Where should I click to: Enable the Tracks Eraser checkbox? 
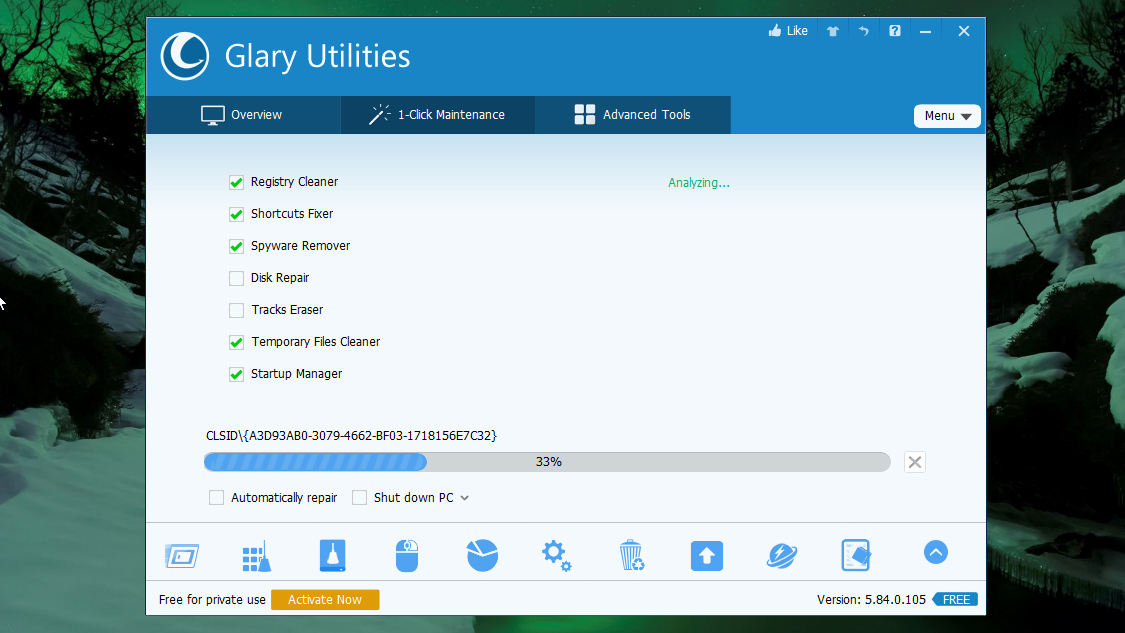click(x=236, y=310)
